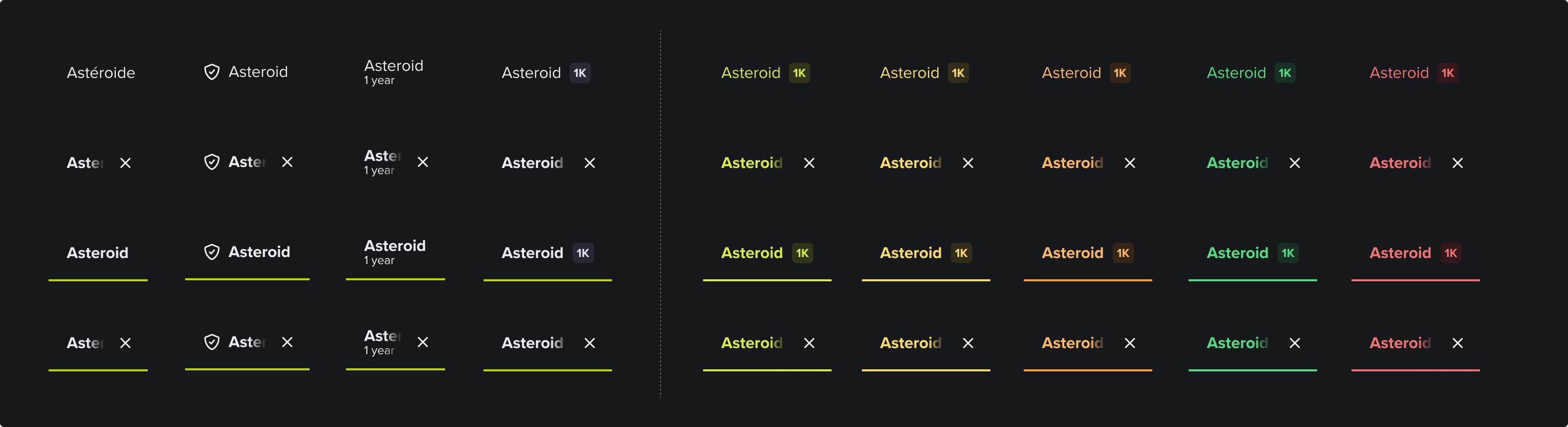Select the bold underlined orange Asteroid tab with 1K badge
Image resolution: width=1568 pixels, height=427 pixels.
click(x=1072, y=253)
